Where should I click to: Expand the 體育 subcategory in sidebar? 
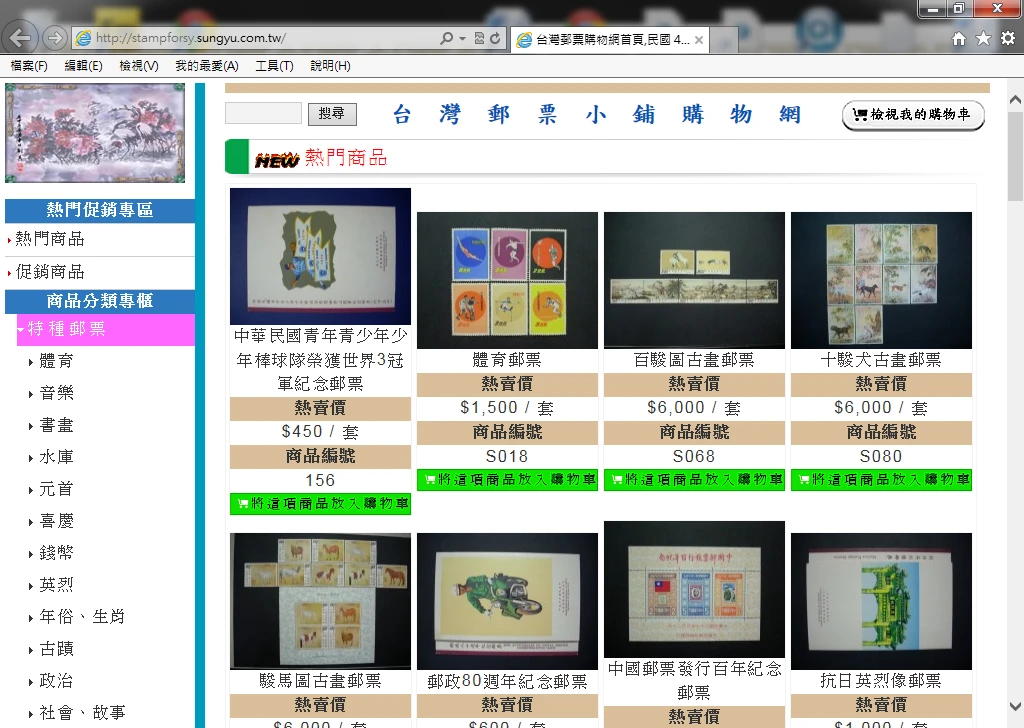[x=56, y=361]
